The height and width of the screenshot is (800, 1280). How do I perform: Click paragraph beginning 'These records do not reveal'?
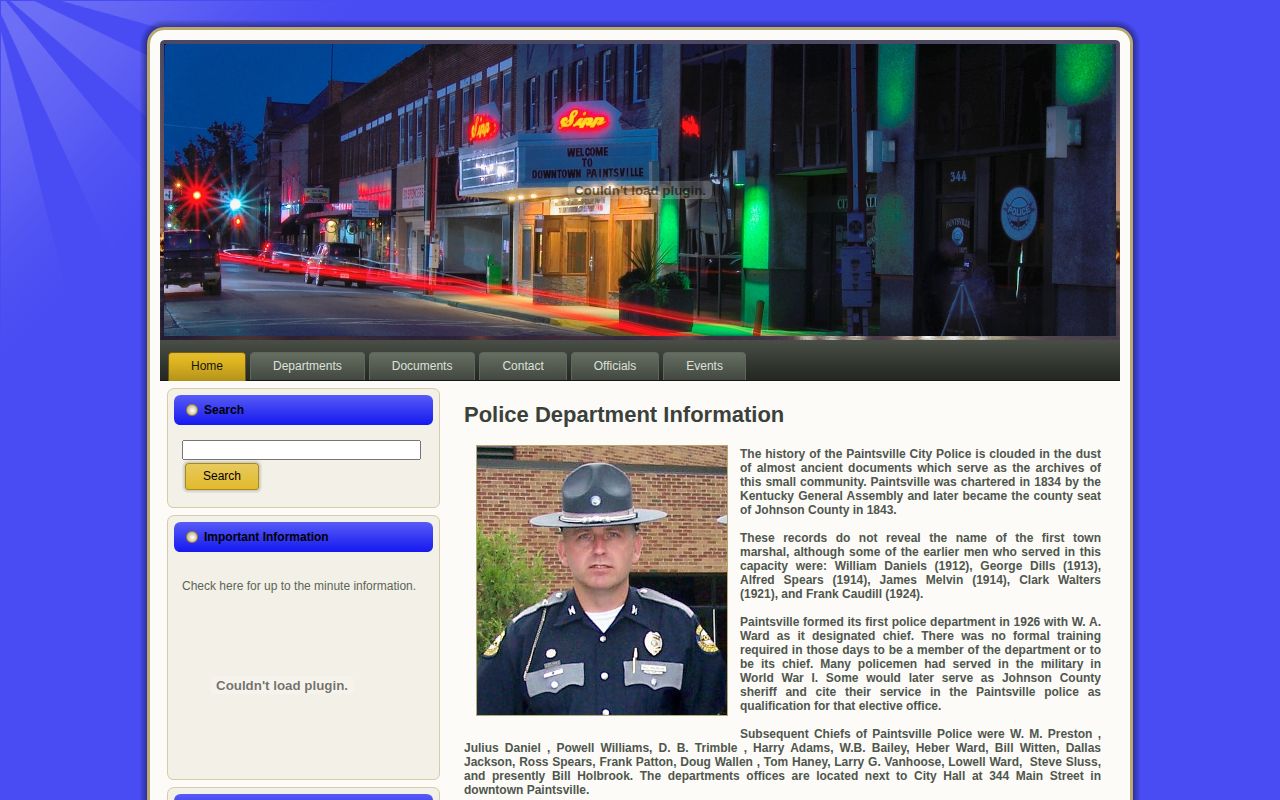click(x=920, y=566)
